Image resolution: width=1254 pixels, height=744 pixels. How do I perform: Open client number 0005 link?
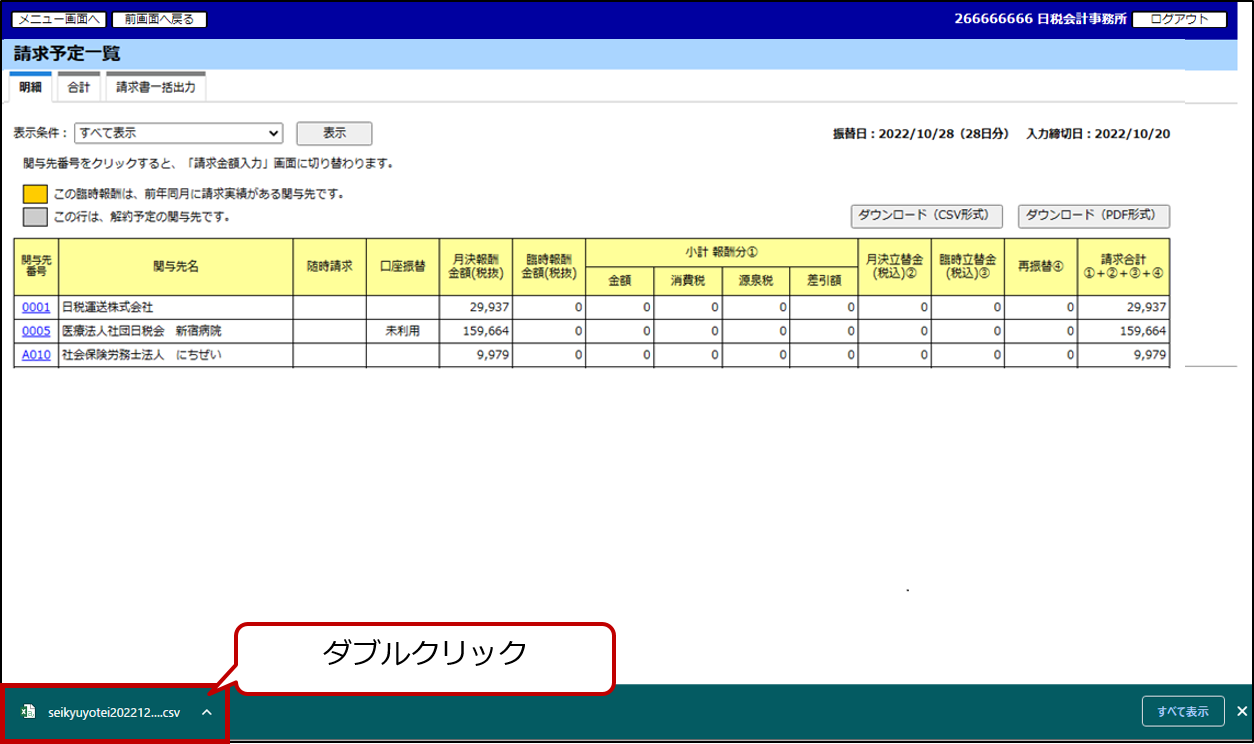(x=36, y=331)
